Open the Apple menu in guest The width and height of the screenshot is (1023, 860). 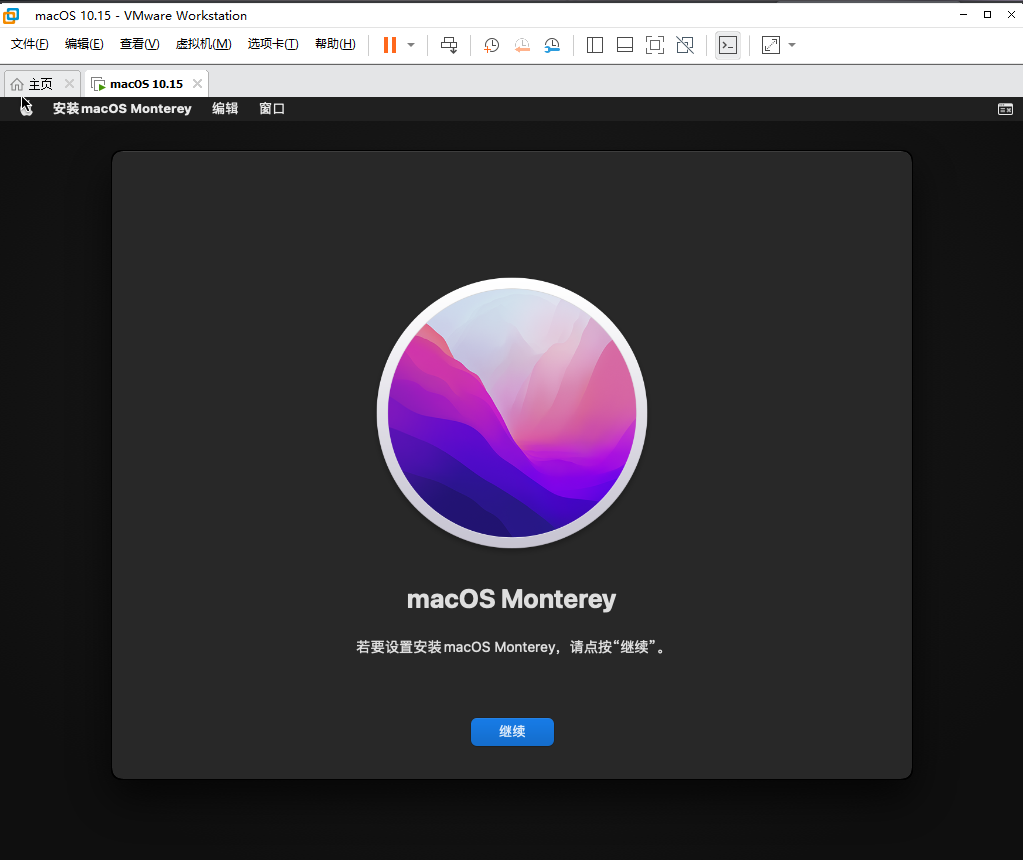pyautogui.click(x=26, y=109)
